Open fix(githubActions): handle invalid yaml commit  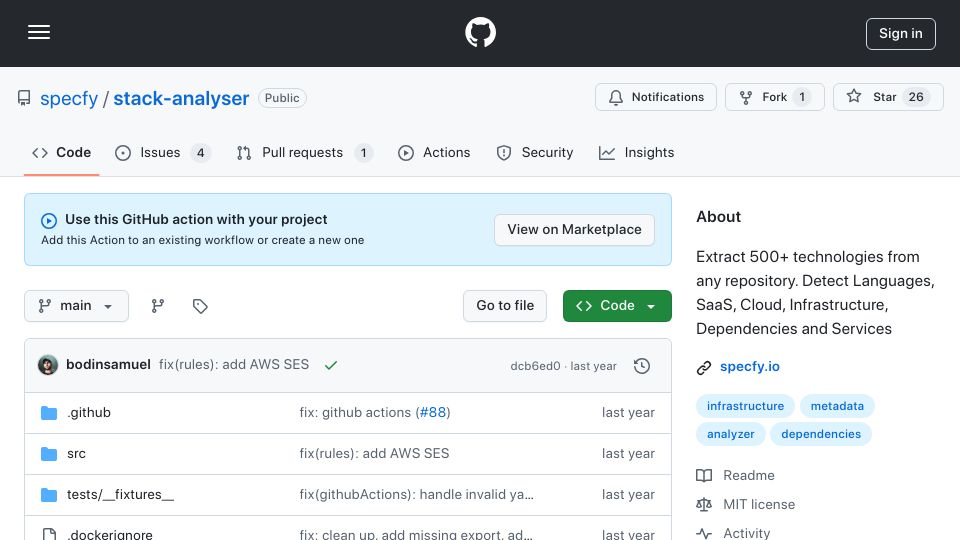click(x=416, y=495)
